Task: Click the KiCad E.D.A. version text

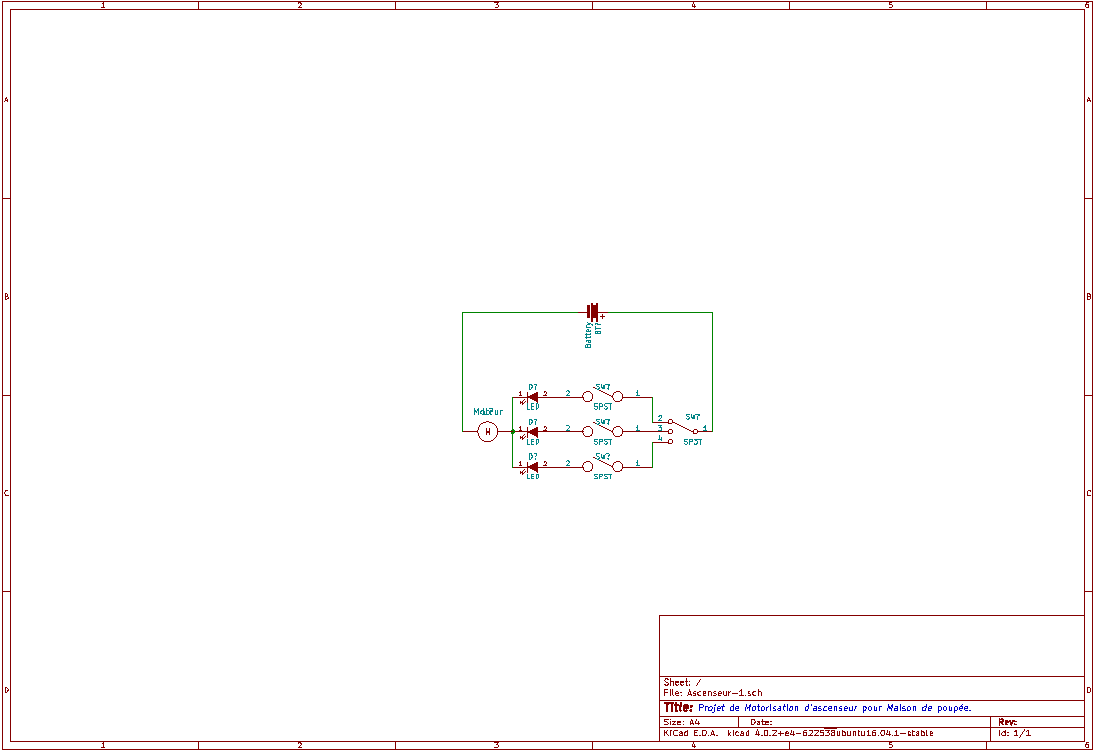Action: pos(798,734)
